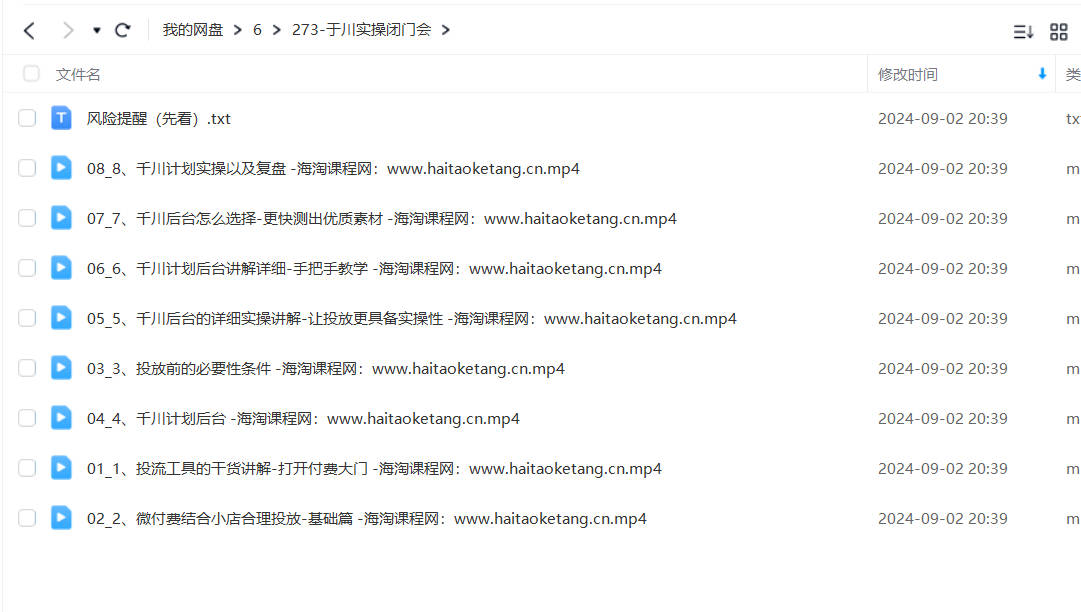The width and height of the screenshot is (1081, 612).
Task: Toggle the blue sort direction arrow
Action: coord(1042,74)
